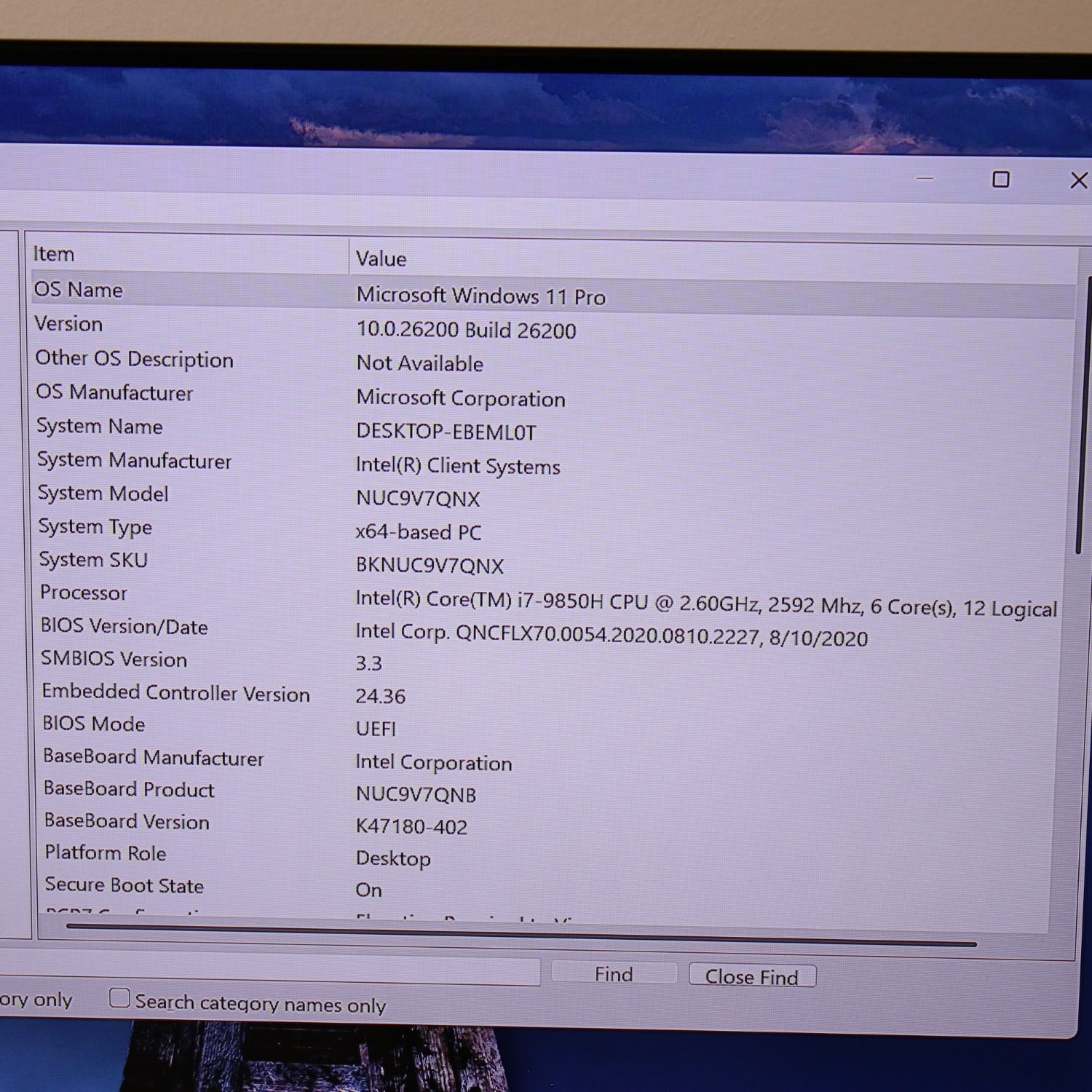The image size is (1092, 1092).
Task: Click the Find button
Action: coord(614,974)
